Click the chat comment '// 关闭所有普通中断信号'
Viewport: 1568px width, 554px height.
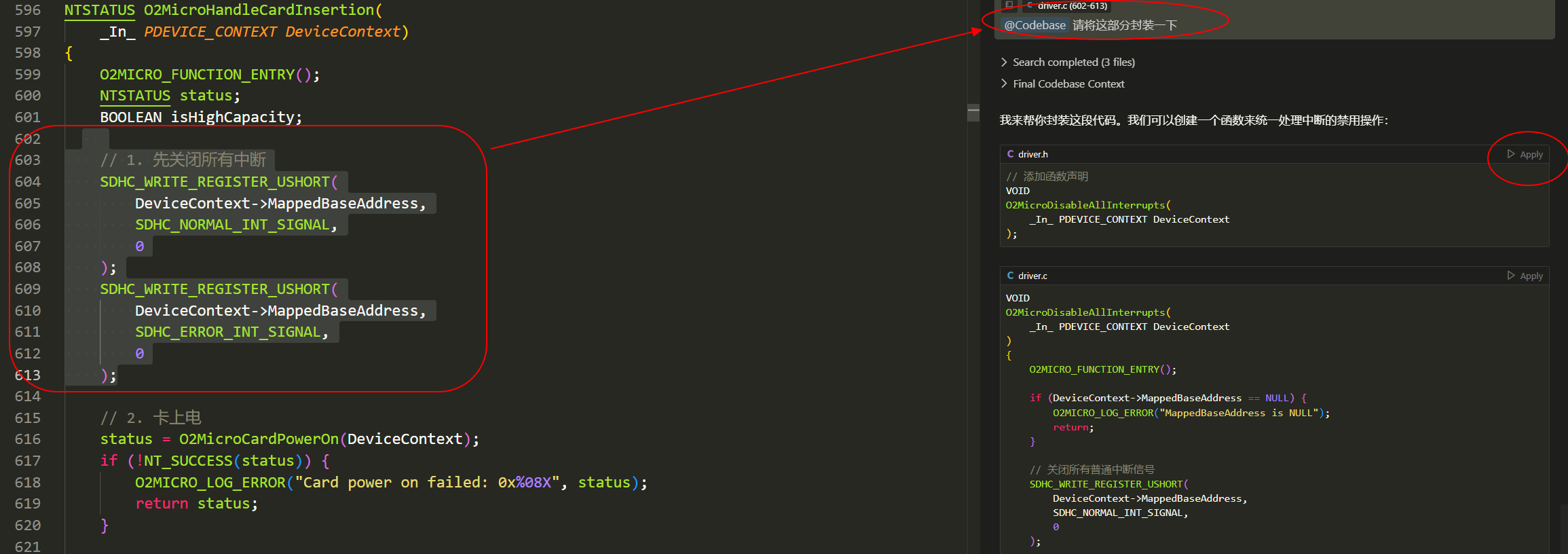[x=1092, y=470]
